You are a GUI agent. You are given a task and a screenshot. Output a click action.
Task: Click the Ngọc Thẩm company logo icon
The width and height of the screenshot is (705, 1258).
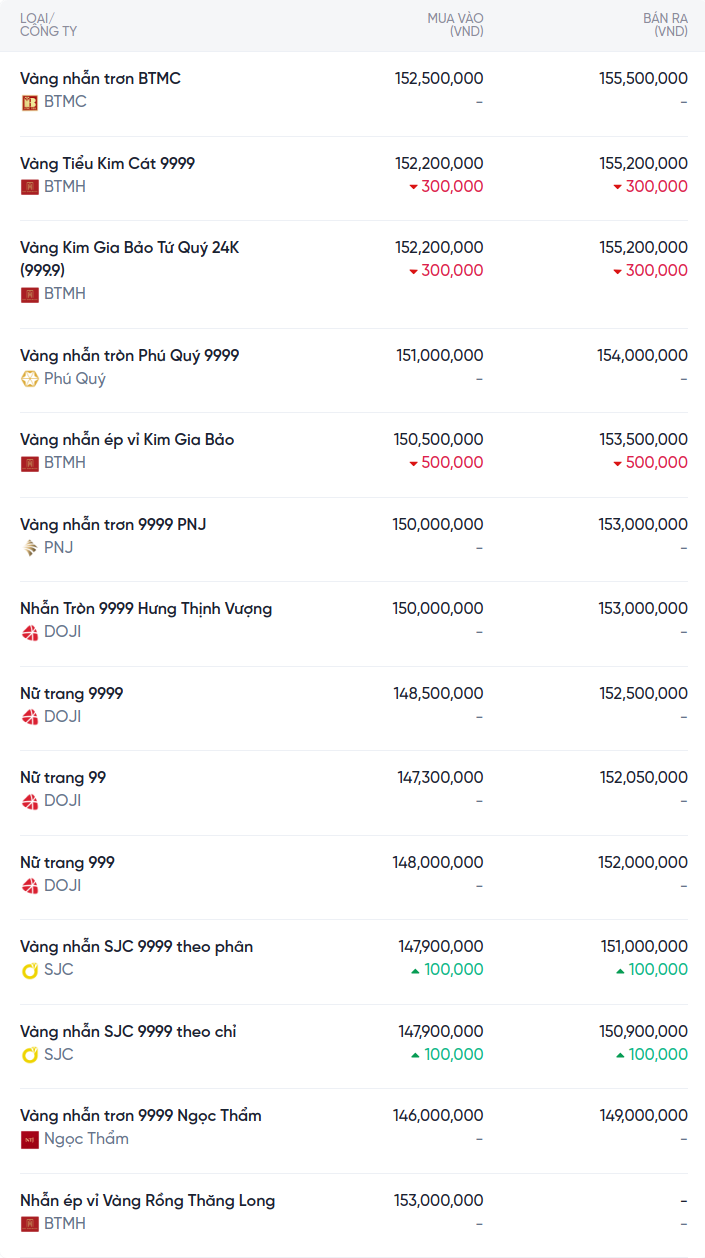click(30, 1139)
